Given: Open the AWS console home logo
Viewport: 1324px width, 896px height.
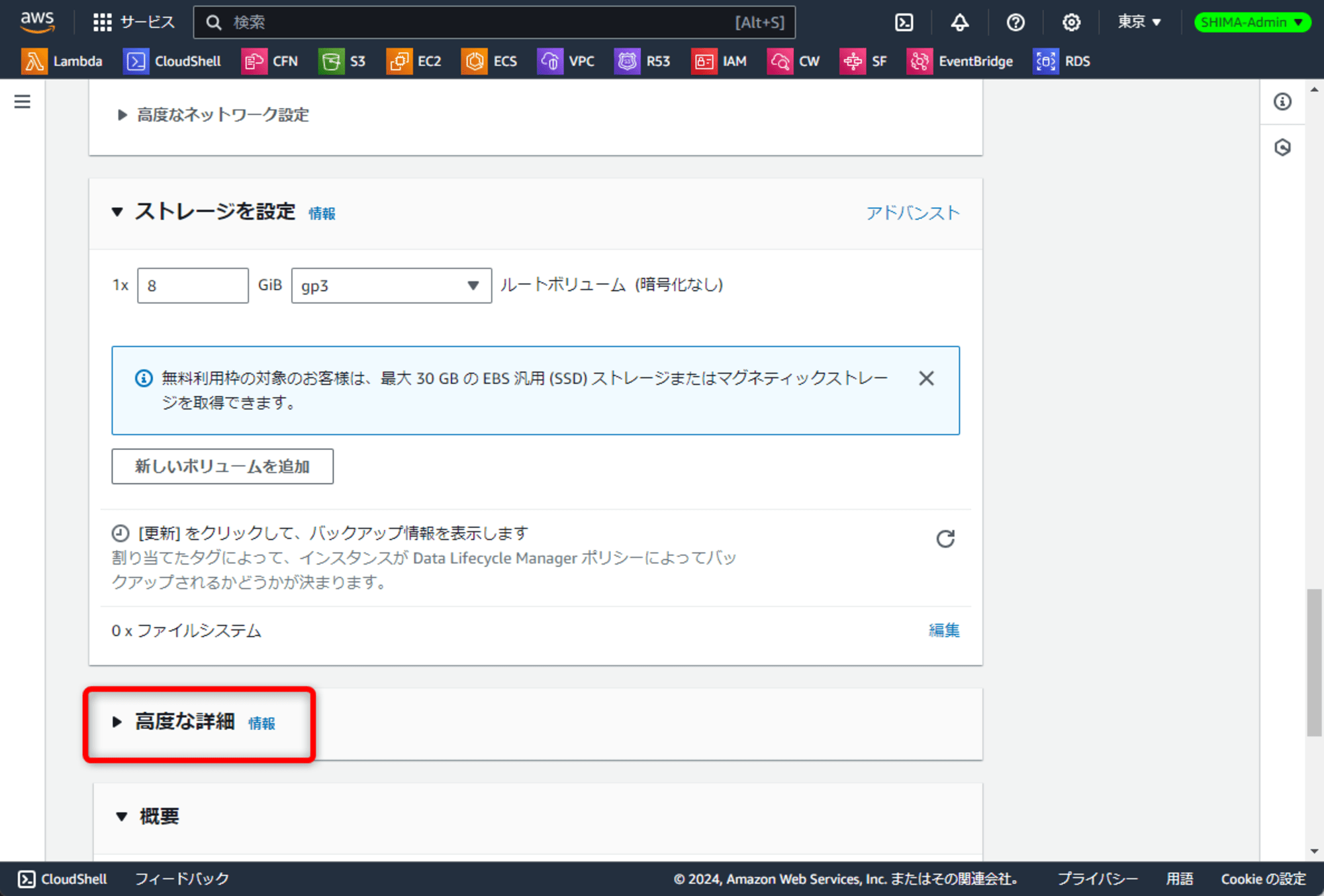Looking at the screenshot, I should pyautogui.click(x=37, y=22).
